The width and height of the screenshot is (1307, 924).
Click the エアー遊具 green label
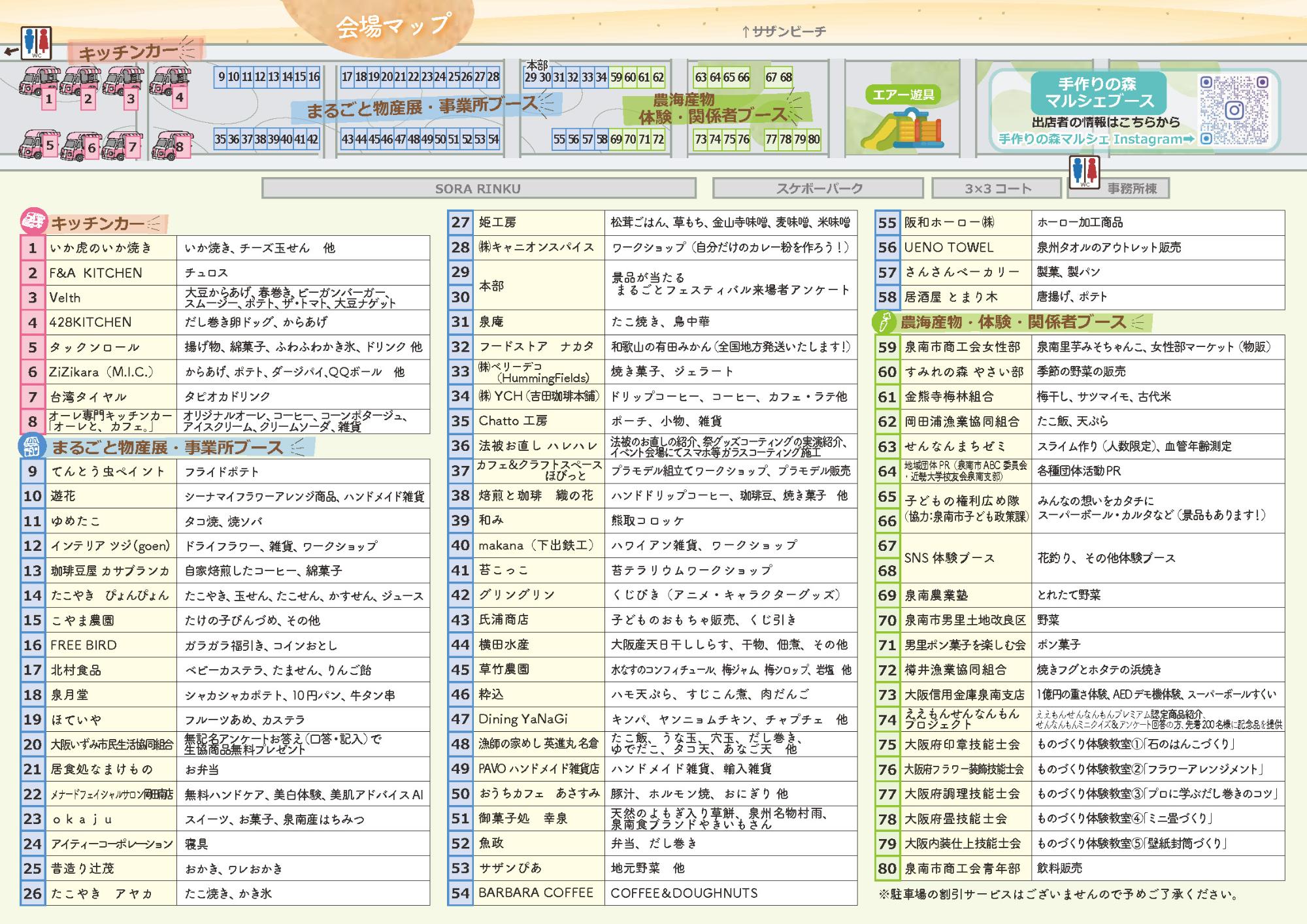pos(904,95)
